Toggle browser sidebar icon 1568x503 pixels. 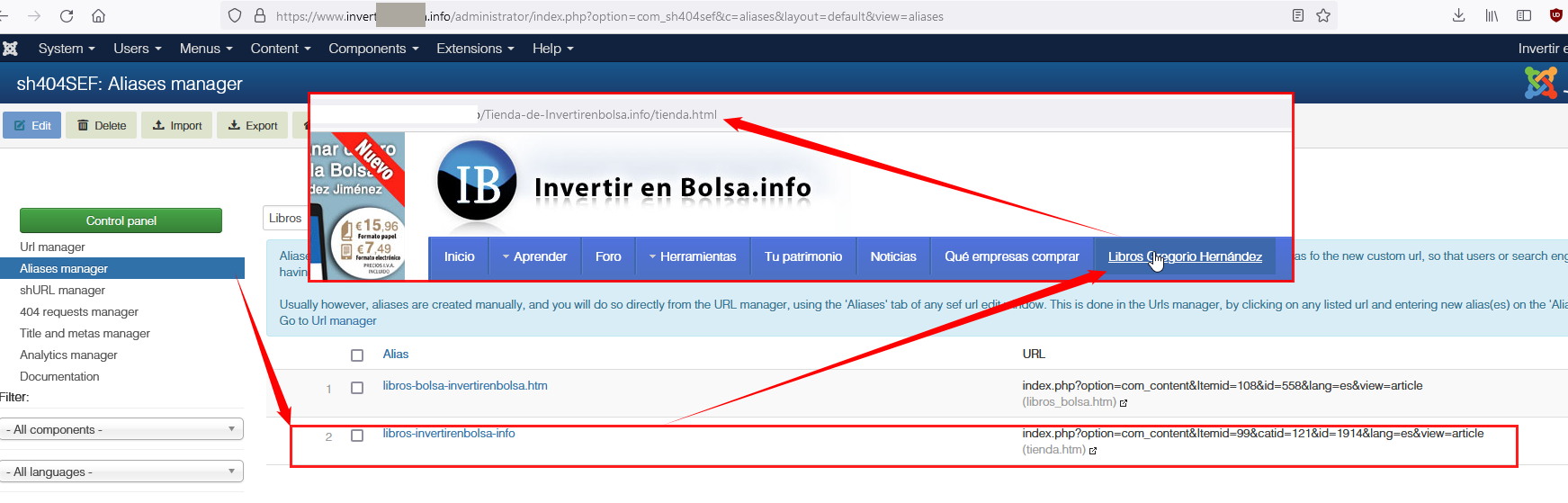click(x=1524, y=15)
